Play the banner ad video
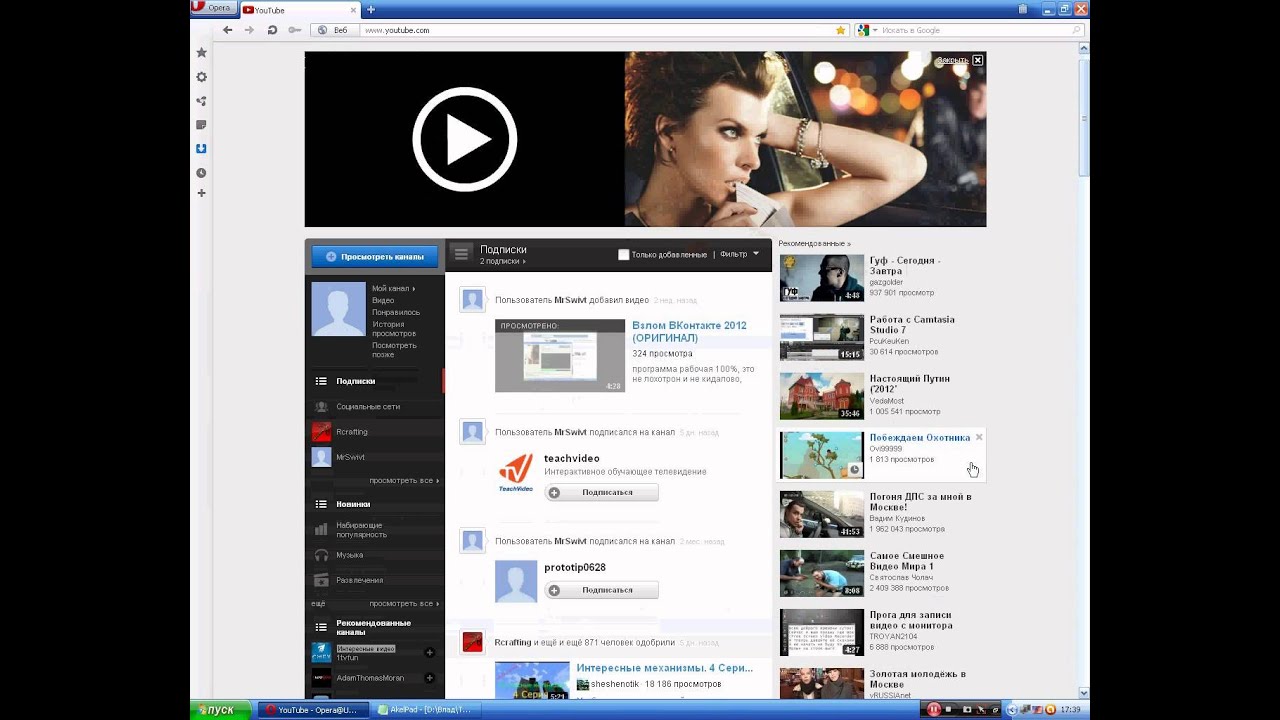Image resolution: width=1280 pixels, height=720 pixels. [465, 139]
